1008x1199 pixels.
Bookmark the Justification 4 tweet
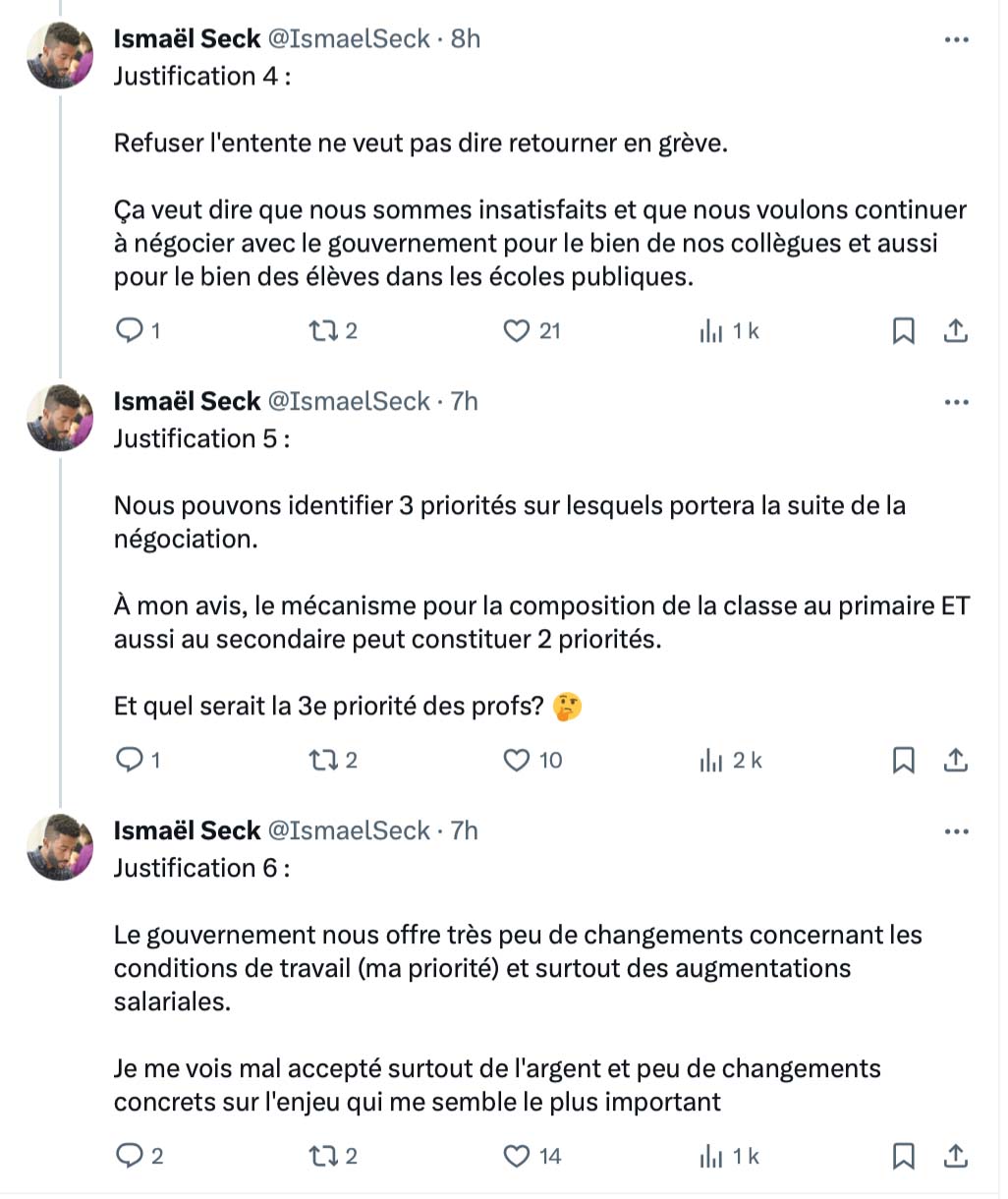pos(903,331)
